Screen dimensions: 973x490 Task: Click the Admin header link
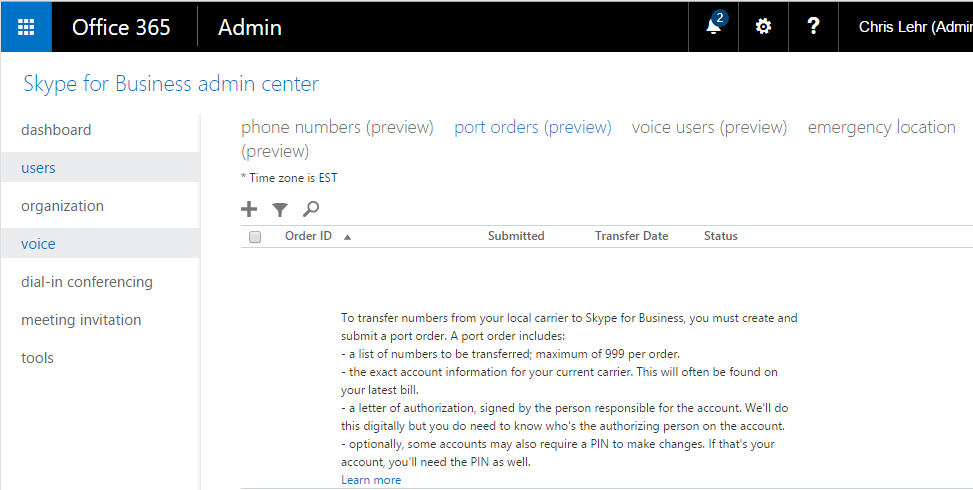click(250, 27)
